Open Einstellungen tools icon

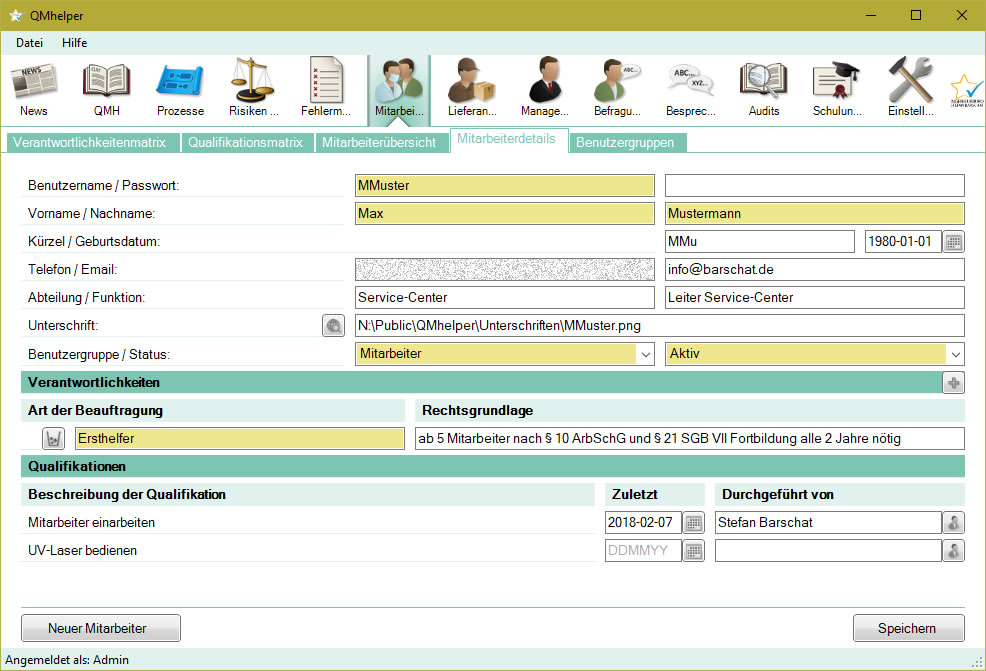(x=910, y=88)
